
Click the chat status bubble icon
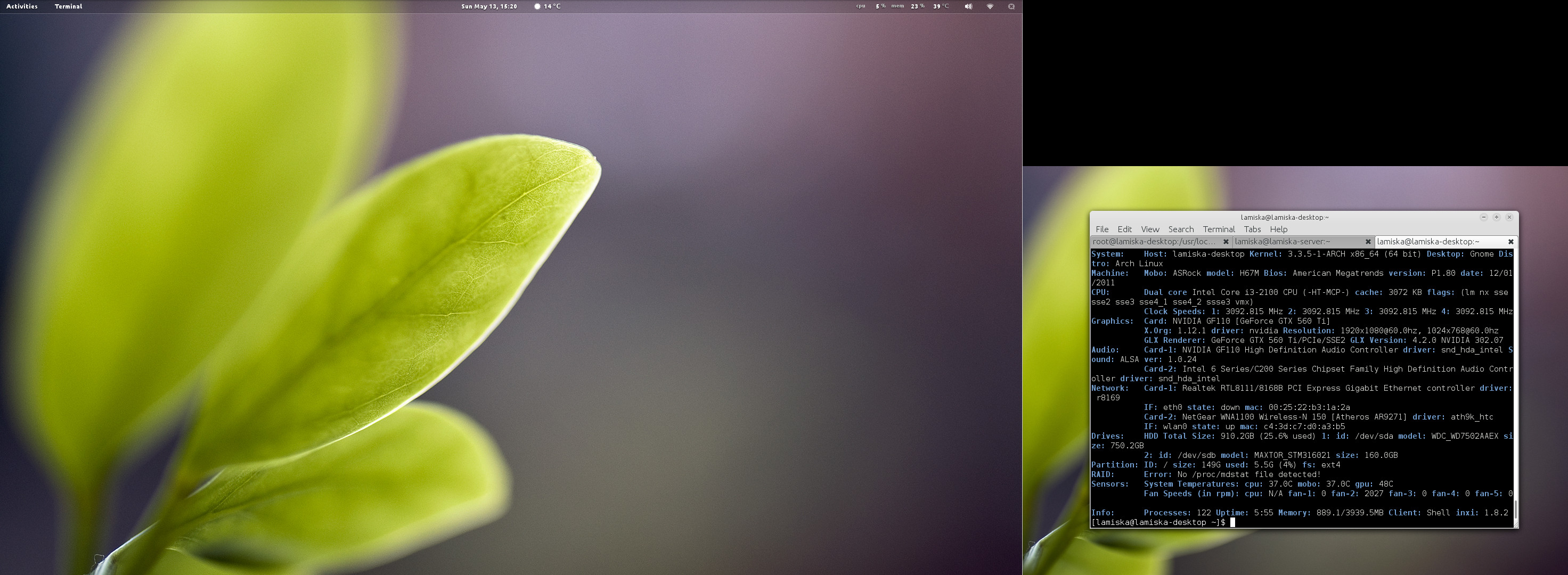coord(1011,6)
